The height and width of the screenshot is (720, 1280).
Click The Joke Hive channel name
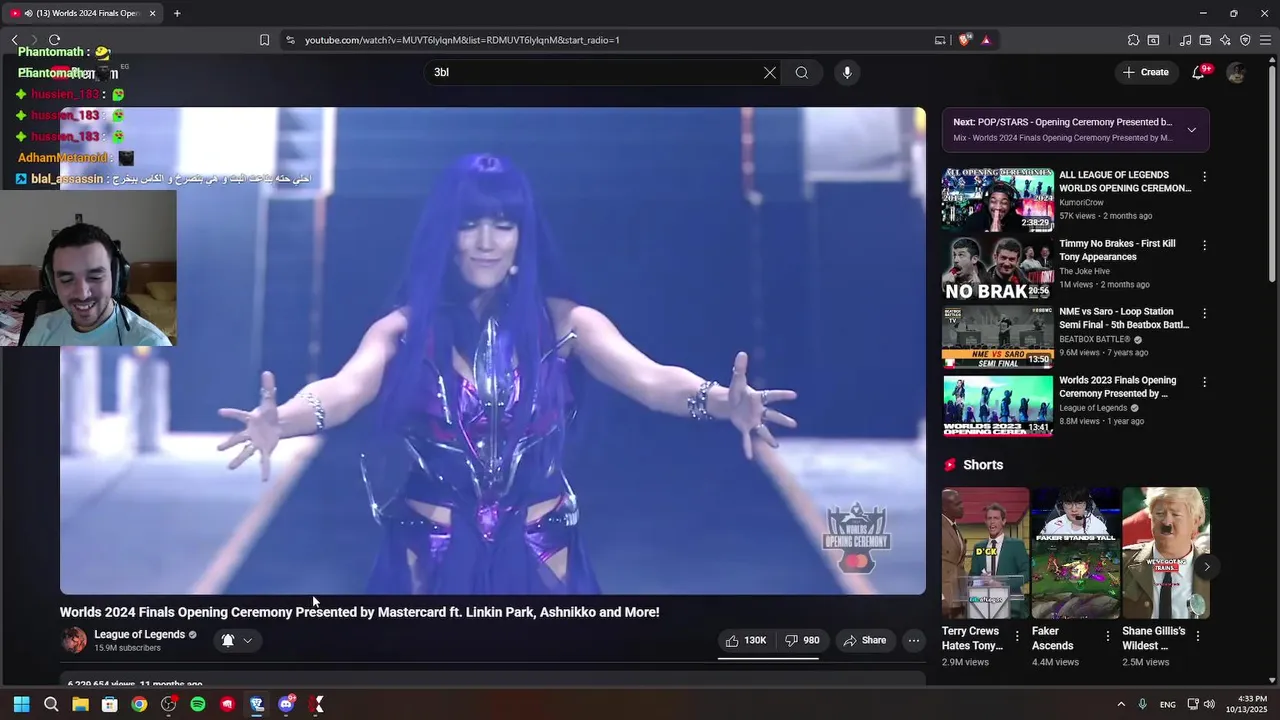[1084, 271]
